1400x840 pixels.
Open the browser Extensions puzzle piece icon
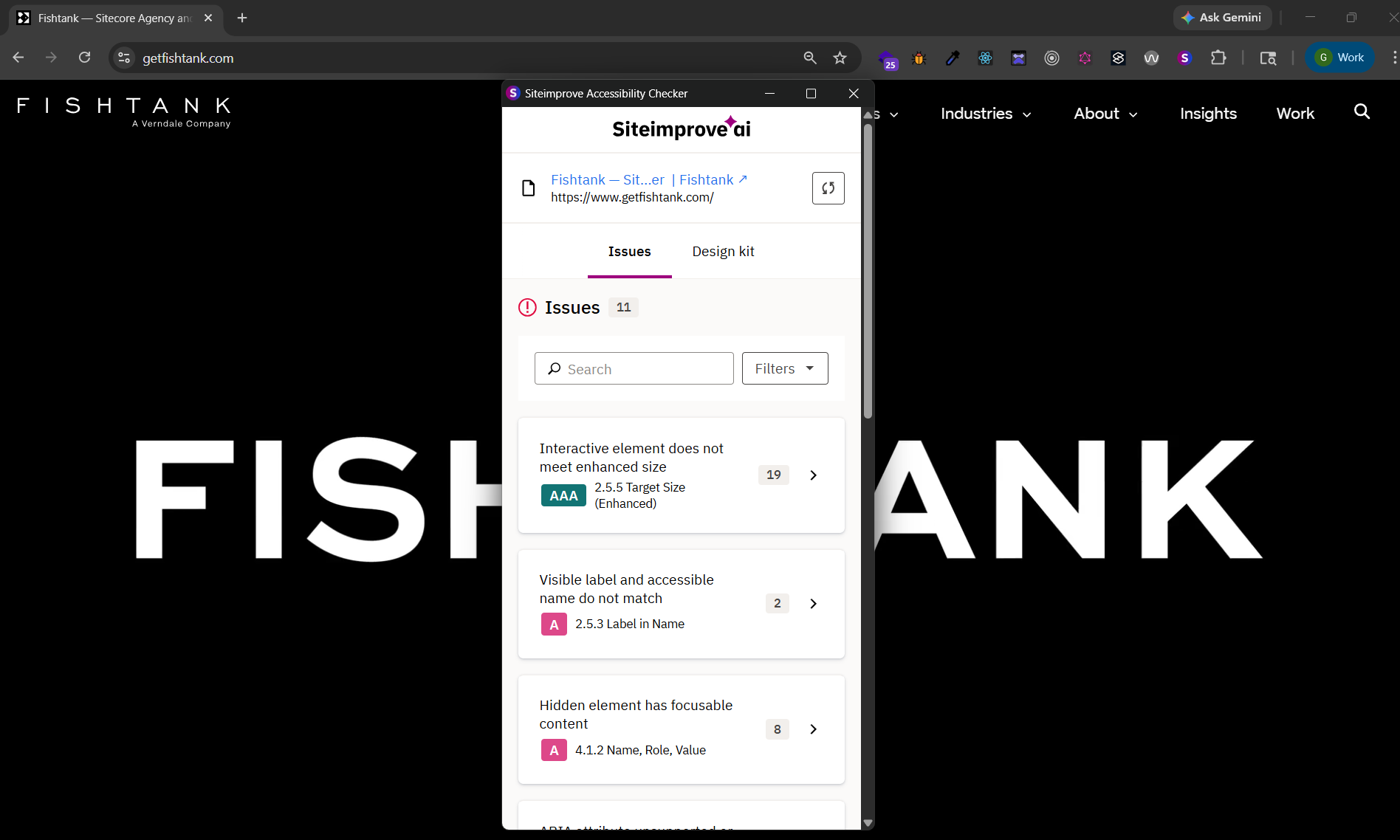(x=1219, y=58)
